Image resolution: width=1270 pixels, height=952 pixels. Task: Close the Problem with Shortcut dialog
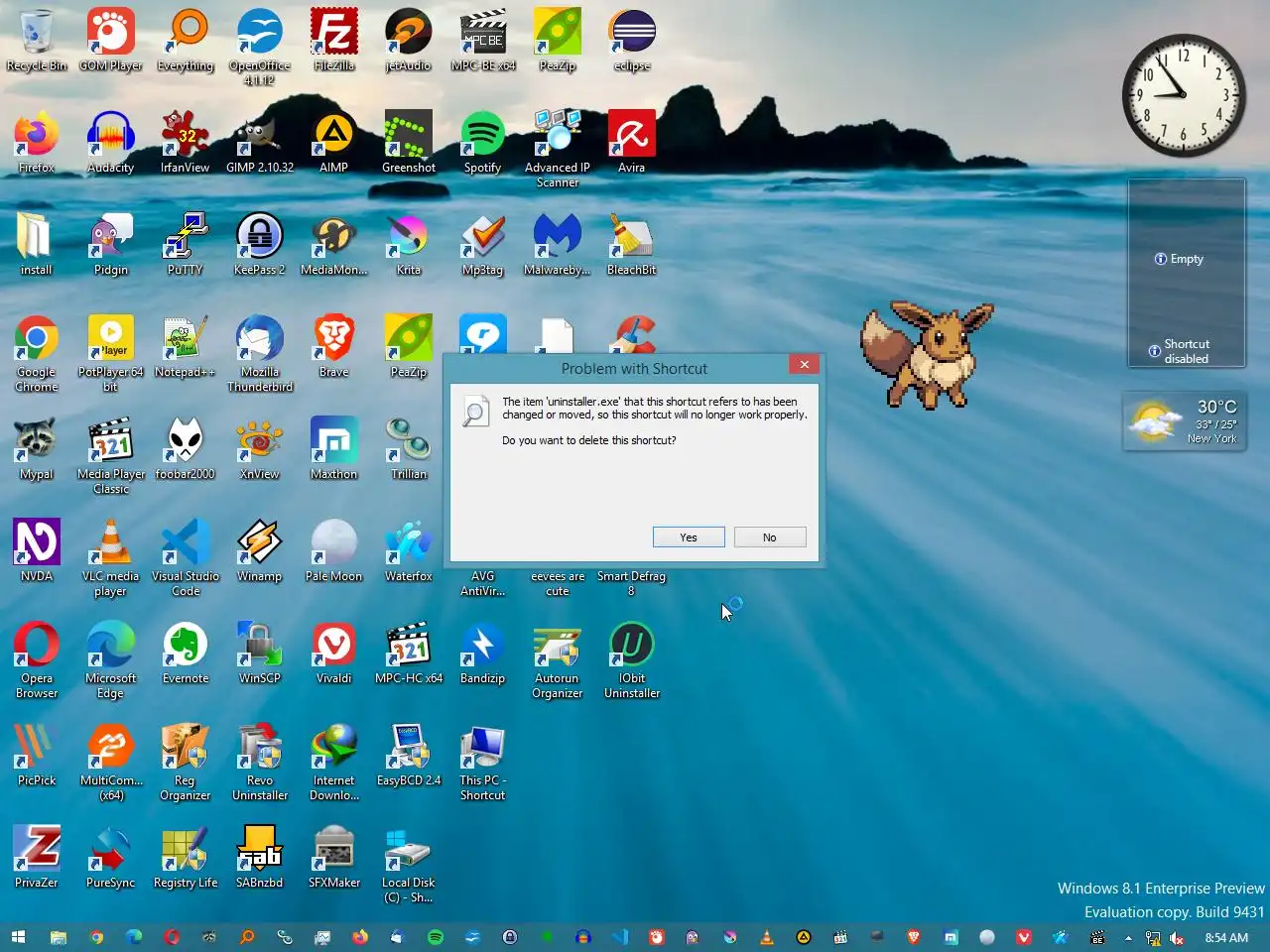tap(805, 364)
